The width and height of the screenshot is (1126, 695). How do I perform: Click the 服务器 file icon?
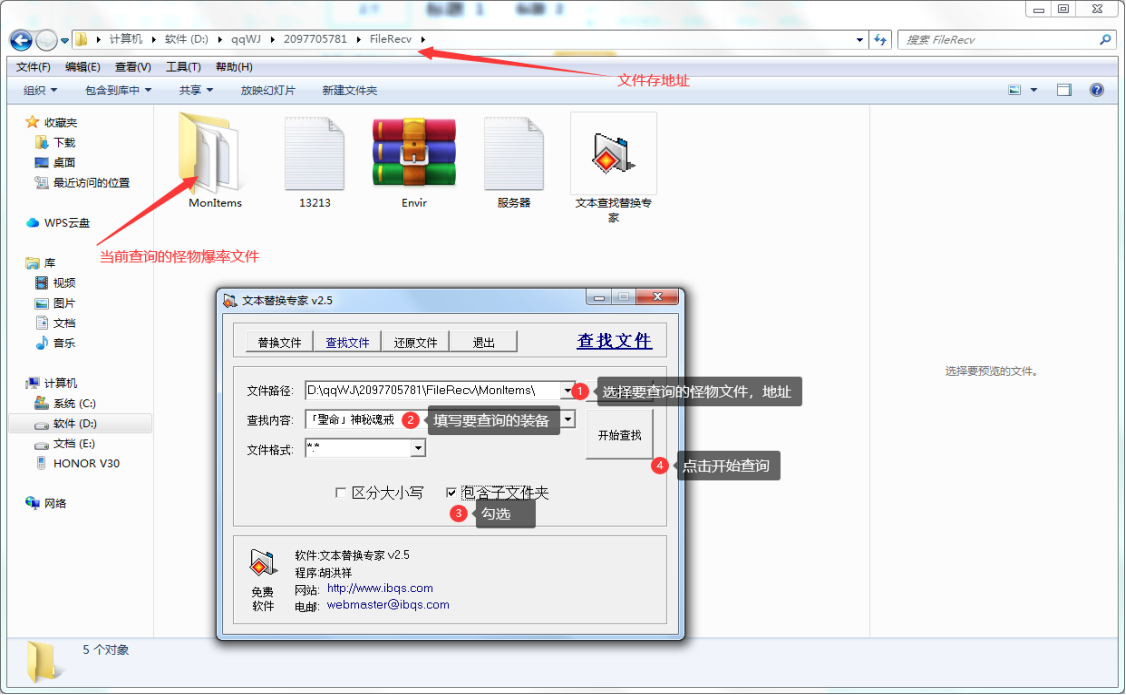point(514,153)
